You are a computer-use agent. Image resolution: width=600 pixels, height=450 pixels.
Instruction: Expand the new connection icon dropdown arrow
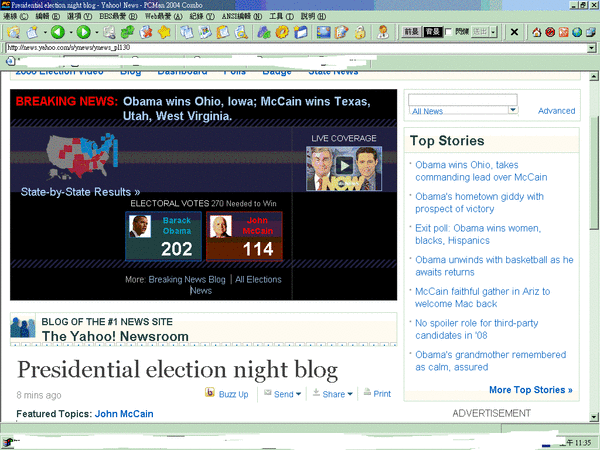(45, 32)
